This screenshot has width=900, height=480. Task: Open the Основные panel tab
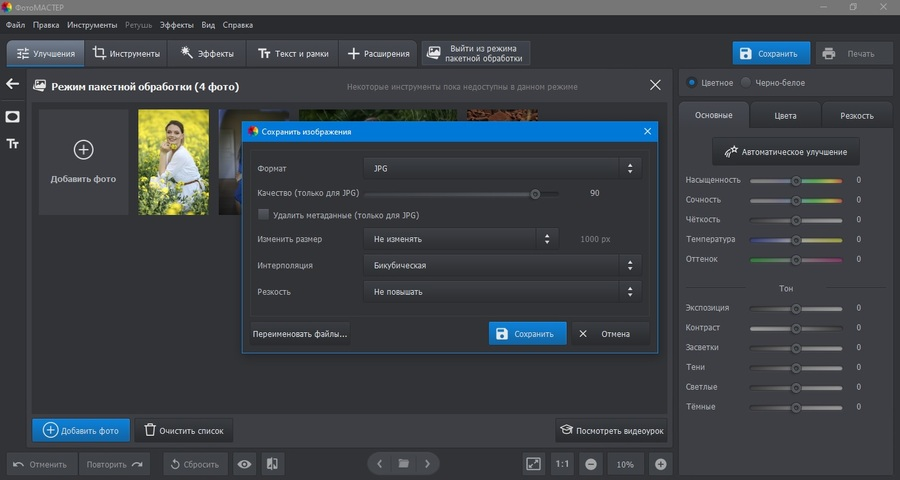tap(713, 115)
